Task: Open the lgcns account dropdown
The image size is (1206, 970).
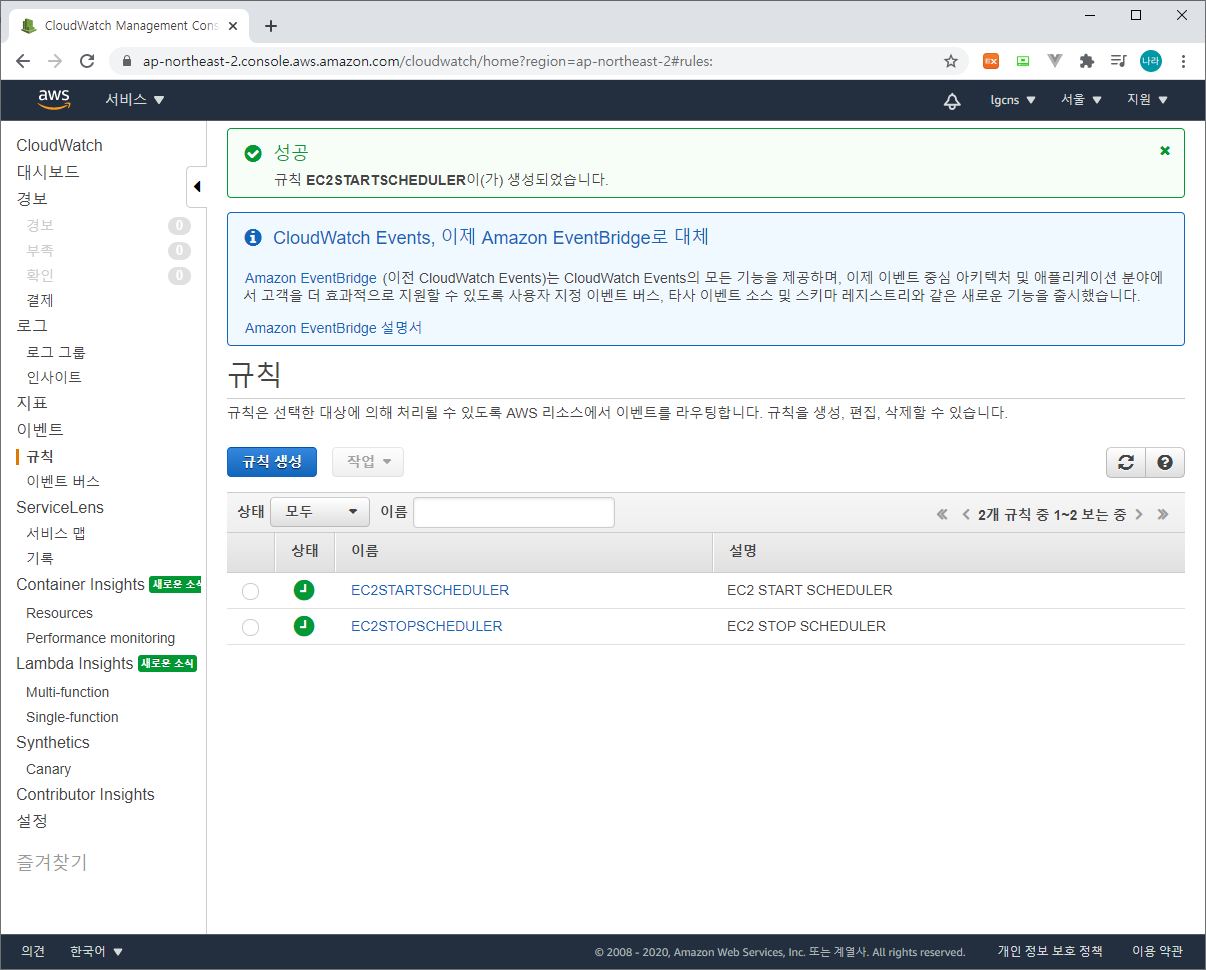Action: [1013, 100]
